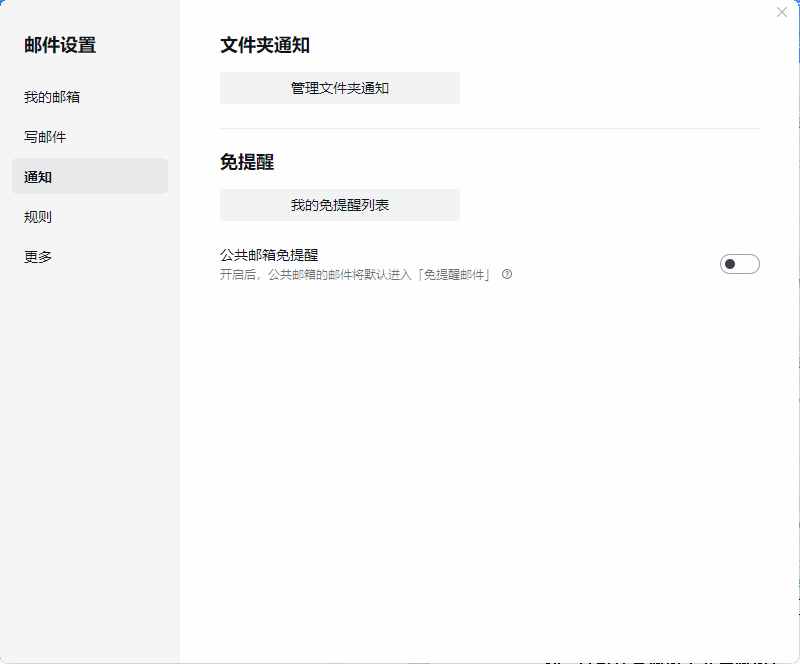800x664 pixels.
Task: Switch to the 写邮件 settings section
Action: point(45,137)
